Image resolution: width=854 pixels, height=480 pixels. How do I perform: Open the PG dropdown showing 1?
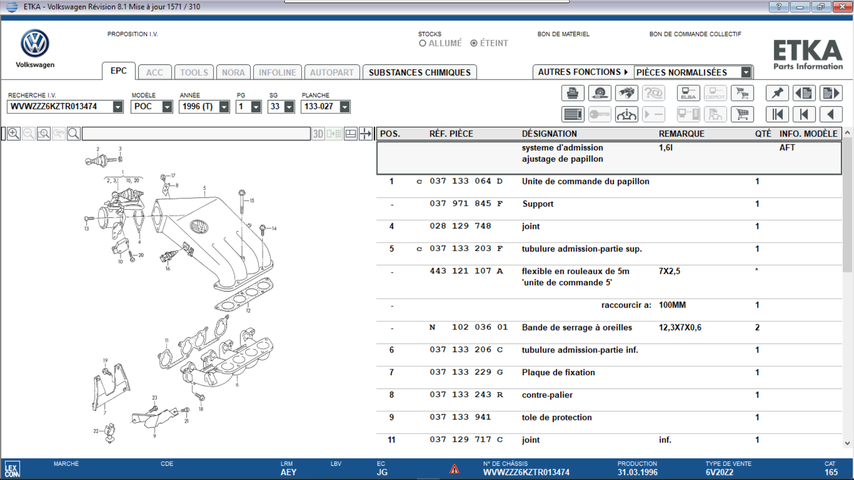click(x=256, y=107)
